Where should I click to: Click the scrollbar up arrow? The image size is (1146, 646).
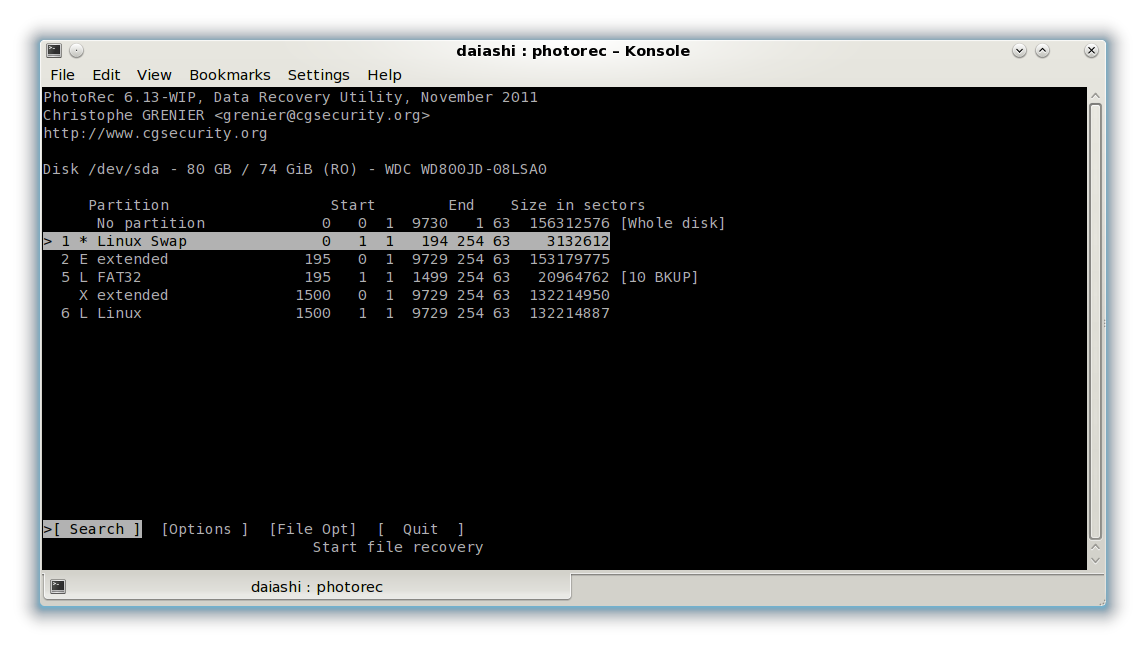[1095, 96]
